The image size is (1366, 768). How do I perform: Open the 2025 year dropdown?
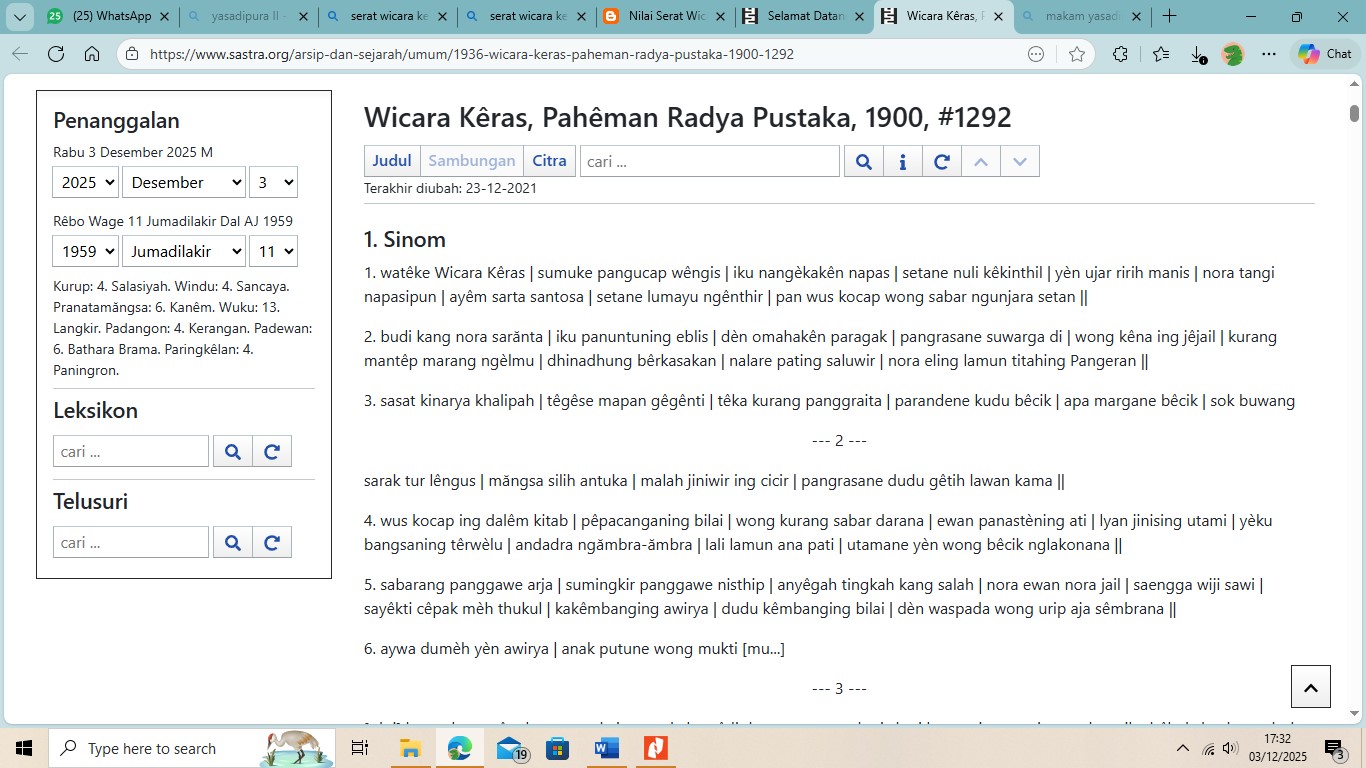tap(86, 182)
